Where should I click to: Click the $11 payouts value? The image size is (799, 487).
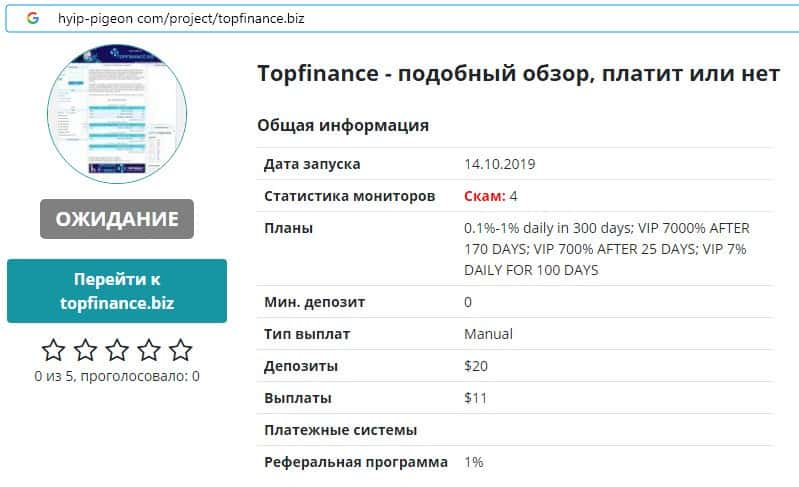tap(475, 398)
